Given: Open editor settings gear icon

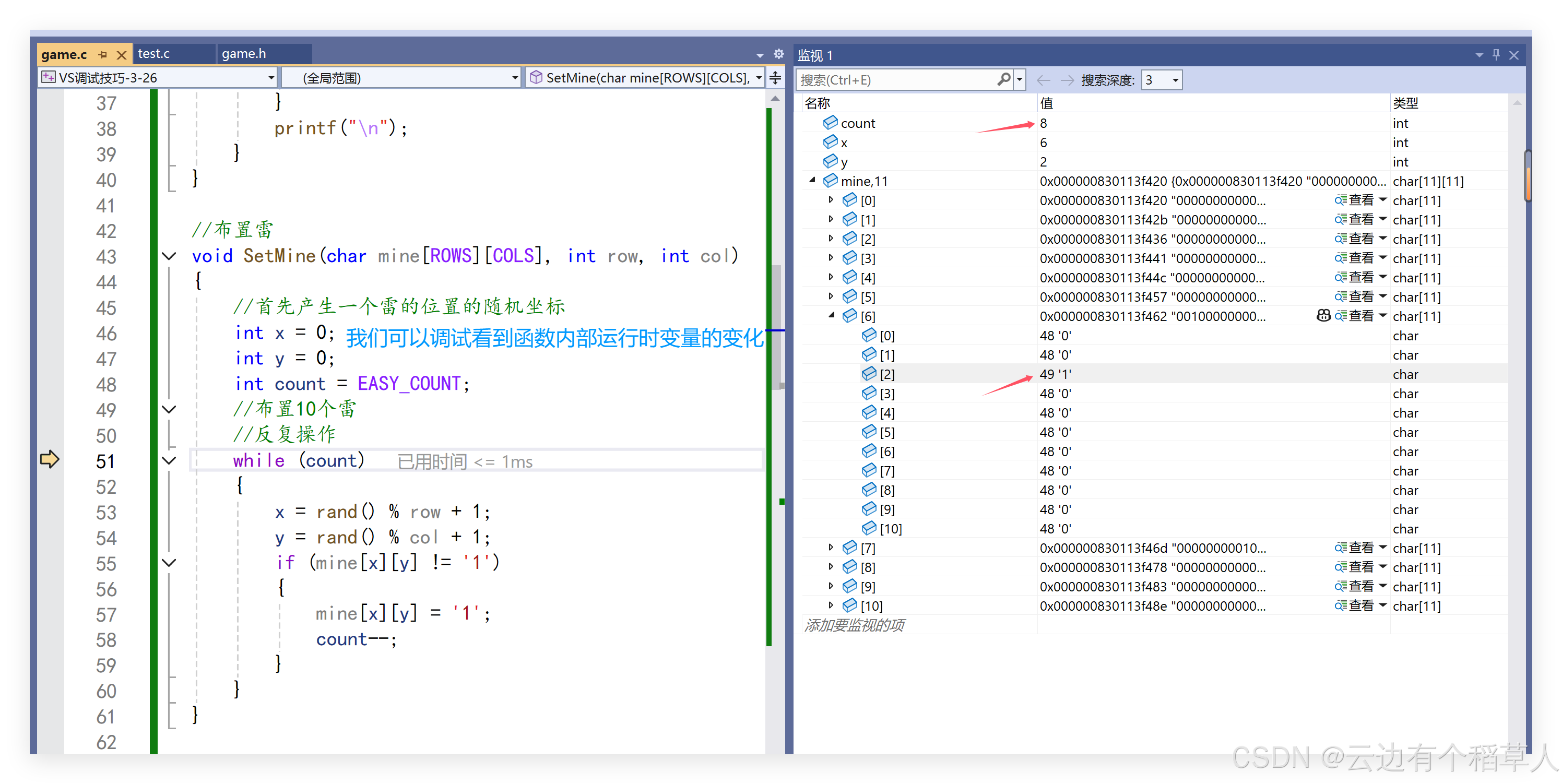Looking at the screenshot, I should pyautogui.click(x=778, y=54).
